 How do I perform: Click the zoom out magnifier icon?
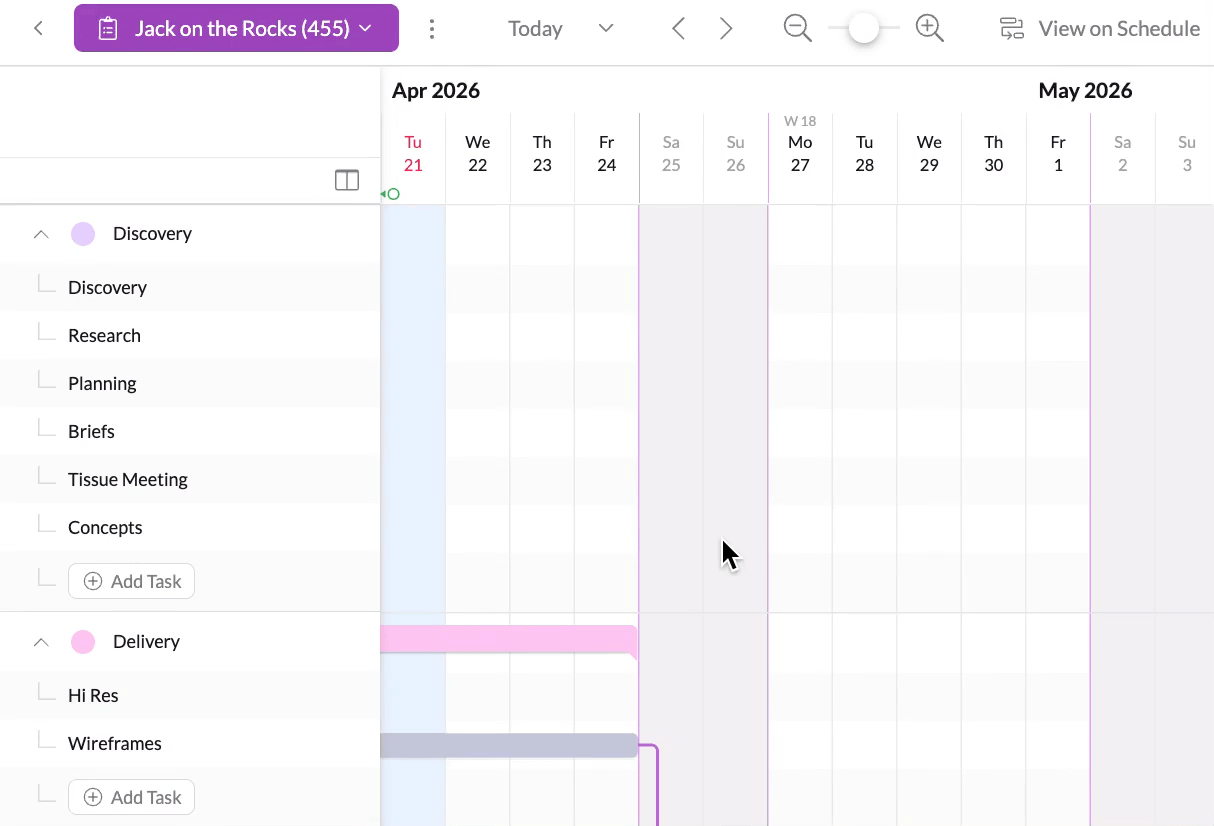pyautogui.click(x=797, y=29)
